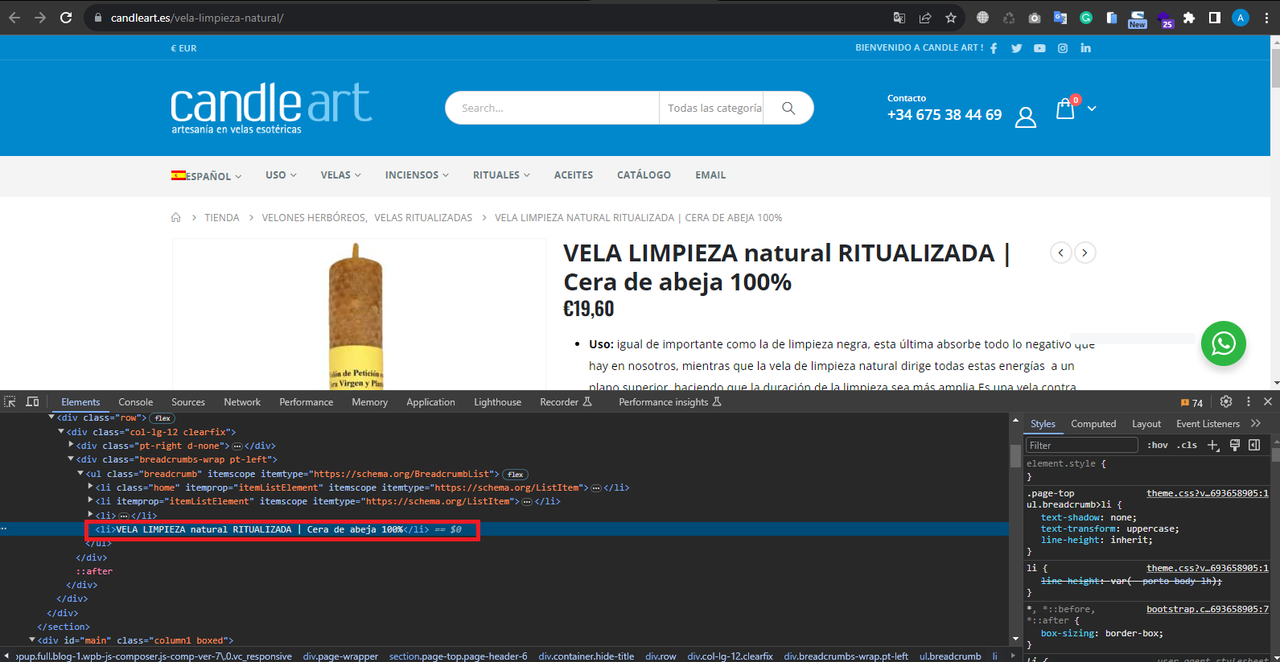Expand the USO menu
Viewport: 1280px width, 662px height.
[x=281, y=175]
